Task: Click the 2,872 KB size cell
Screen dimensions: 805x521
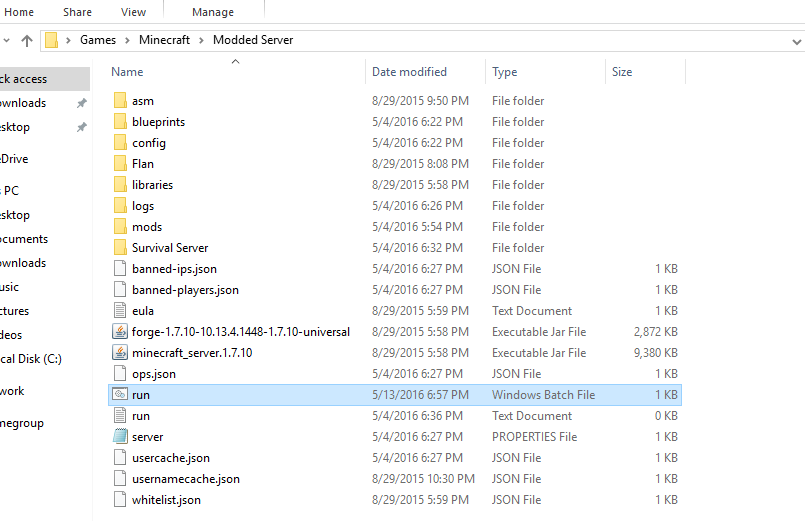Action: pos(656,332)
